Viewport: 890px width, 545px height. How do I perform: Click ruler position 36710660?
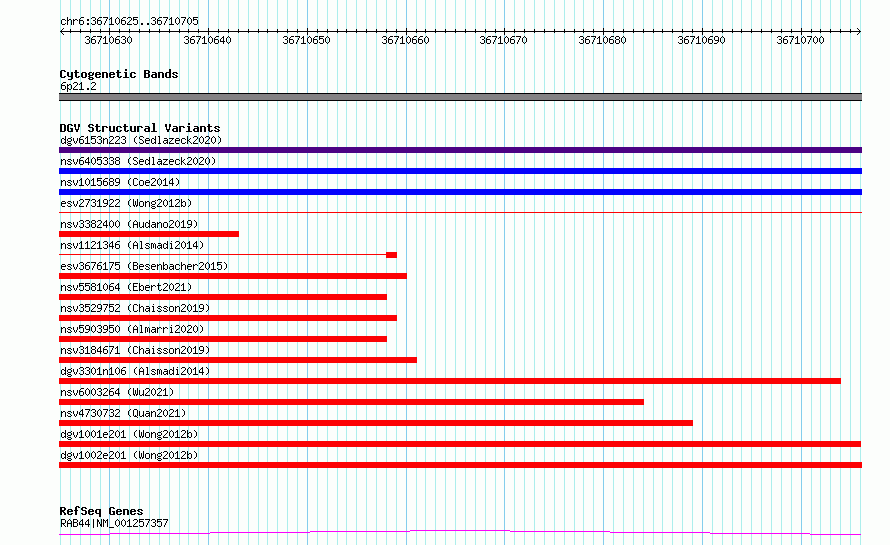405,40
